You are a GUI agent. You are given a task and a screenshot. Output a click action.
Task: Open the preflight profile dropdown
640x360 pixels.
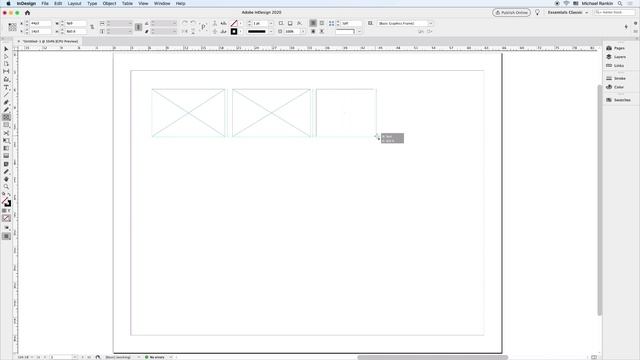point(138,357)
